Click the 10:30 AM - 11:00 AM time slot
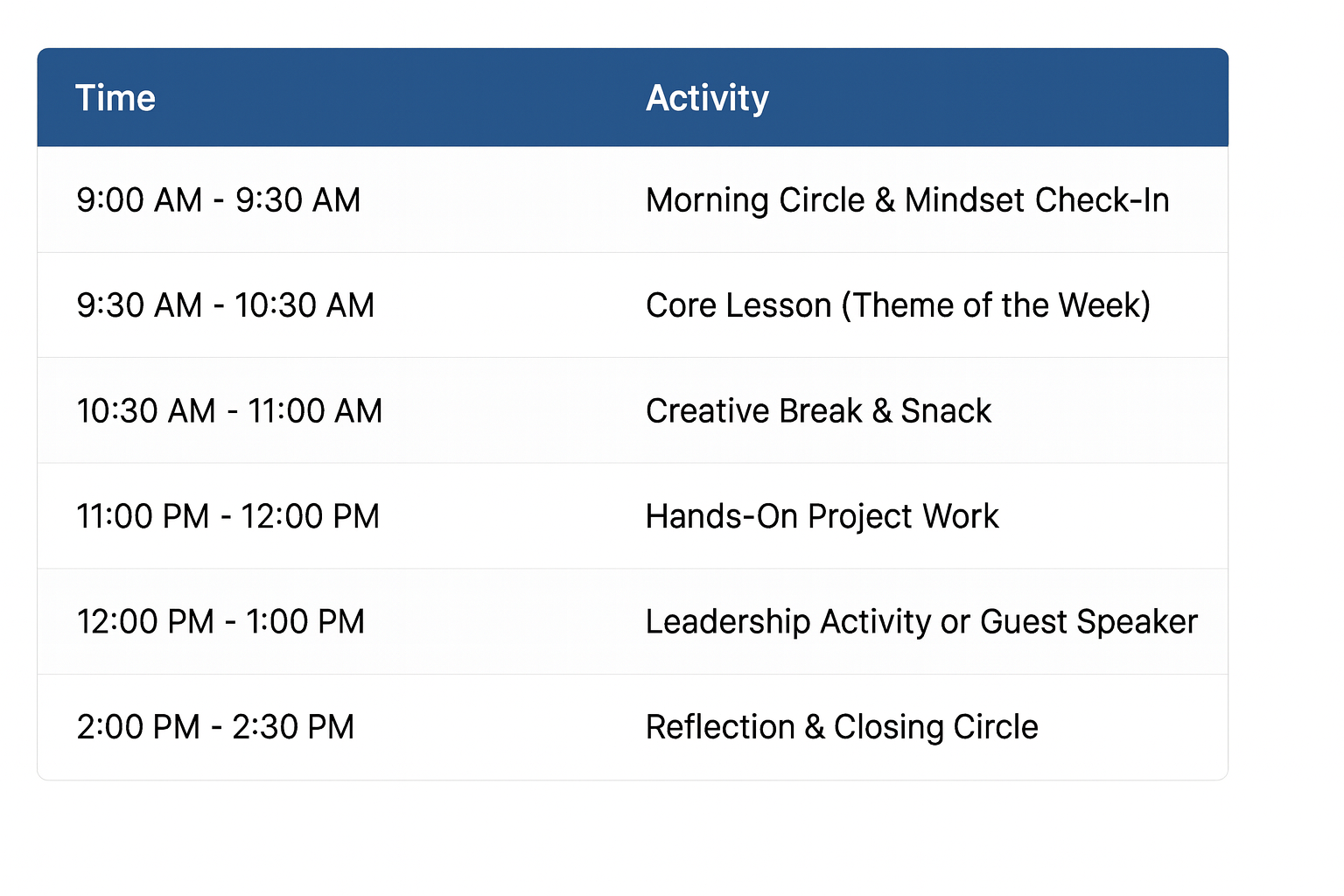The width and height of the screenshot is (1344, 896). (229, 411)
